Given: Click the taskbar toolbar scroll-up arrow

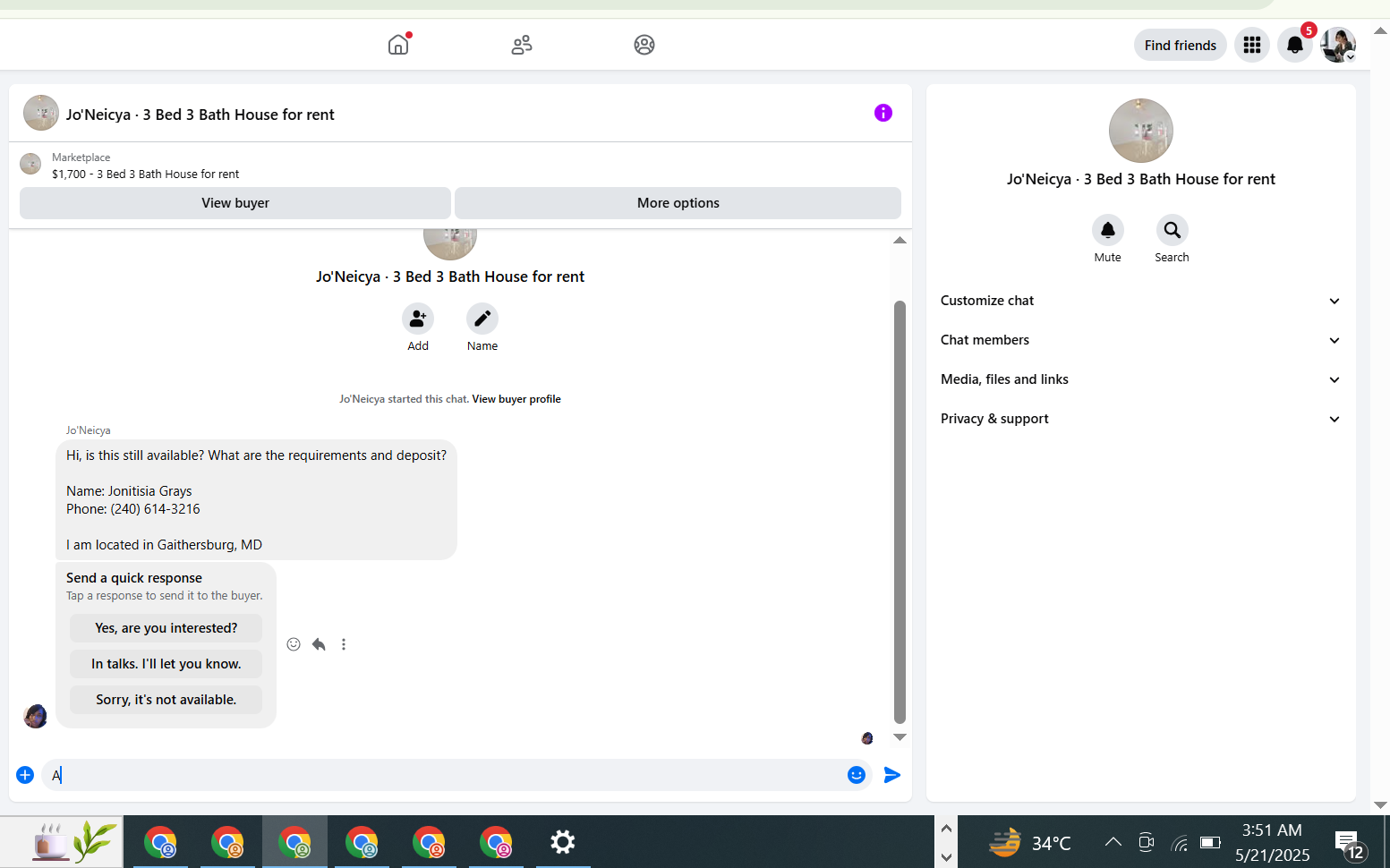Looking at the screenshot, I should [x=946, y=828].
